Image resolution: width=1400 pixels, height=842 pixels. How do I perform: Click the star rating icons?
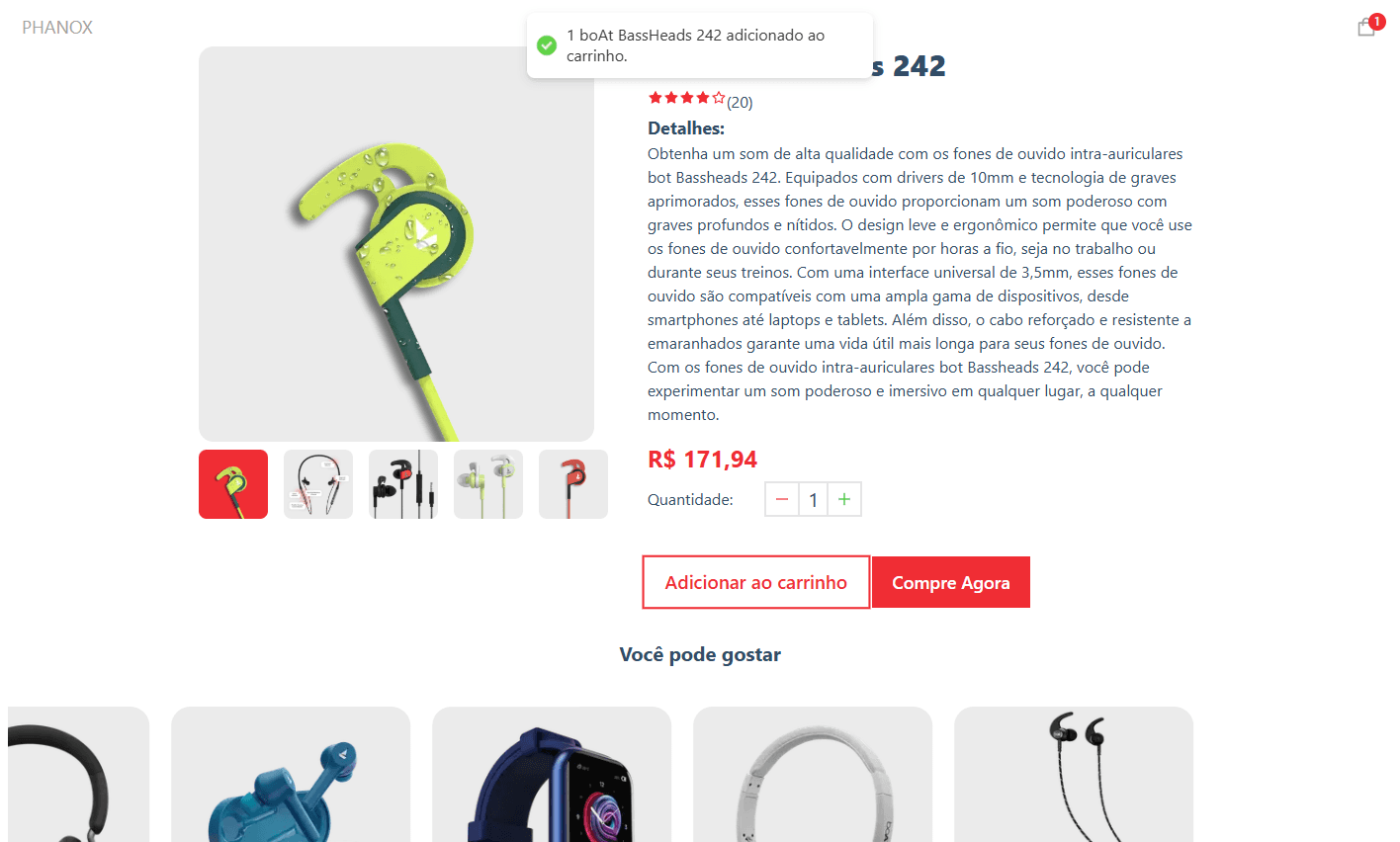point(686,98)
